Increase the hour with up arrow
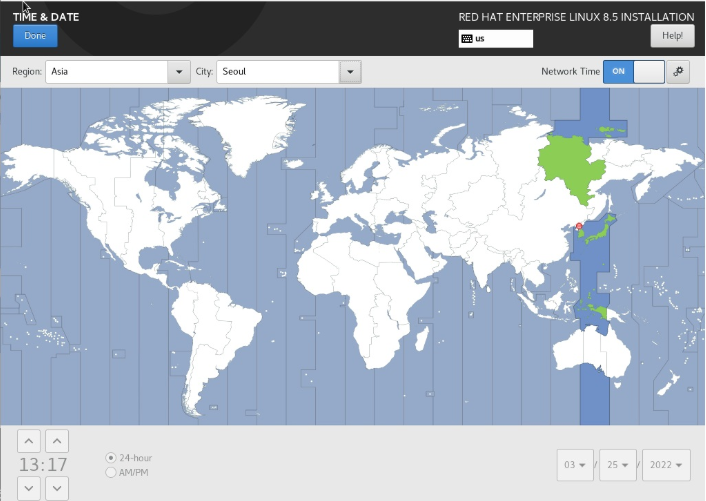Viewport: 706px width, 501px height. coord(29,441)
